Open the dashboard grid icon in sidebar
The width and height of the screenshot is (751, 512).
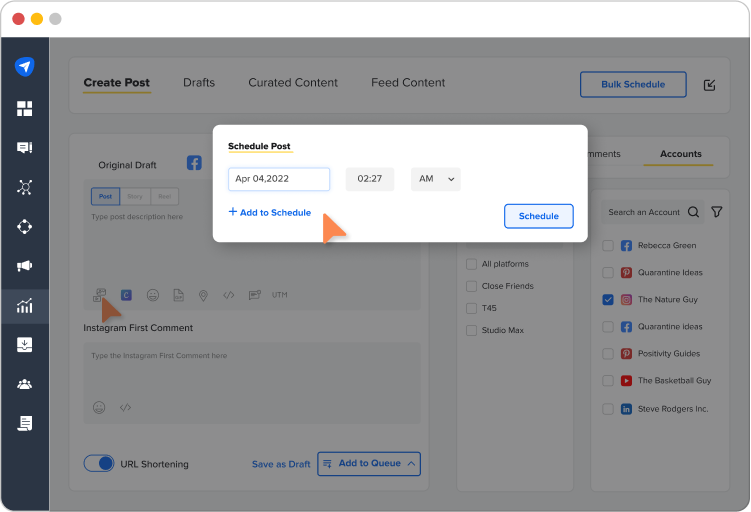click(x=25, y=109)
